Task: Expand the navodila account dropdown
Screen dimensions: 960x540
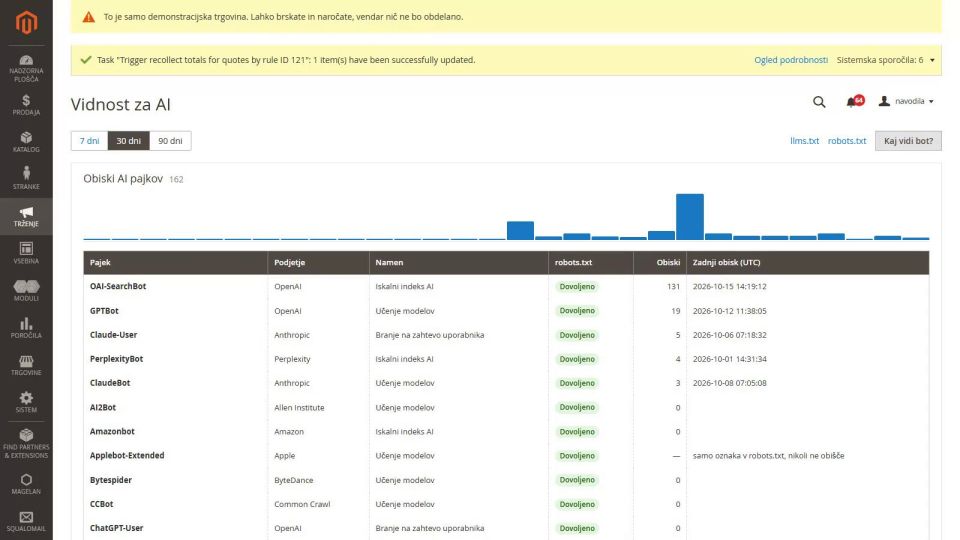Action: tap(906, 101)
